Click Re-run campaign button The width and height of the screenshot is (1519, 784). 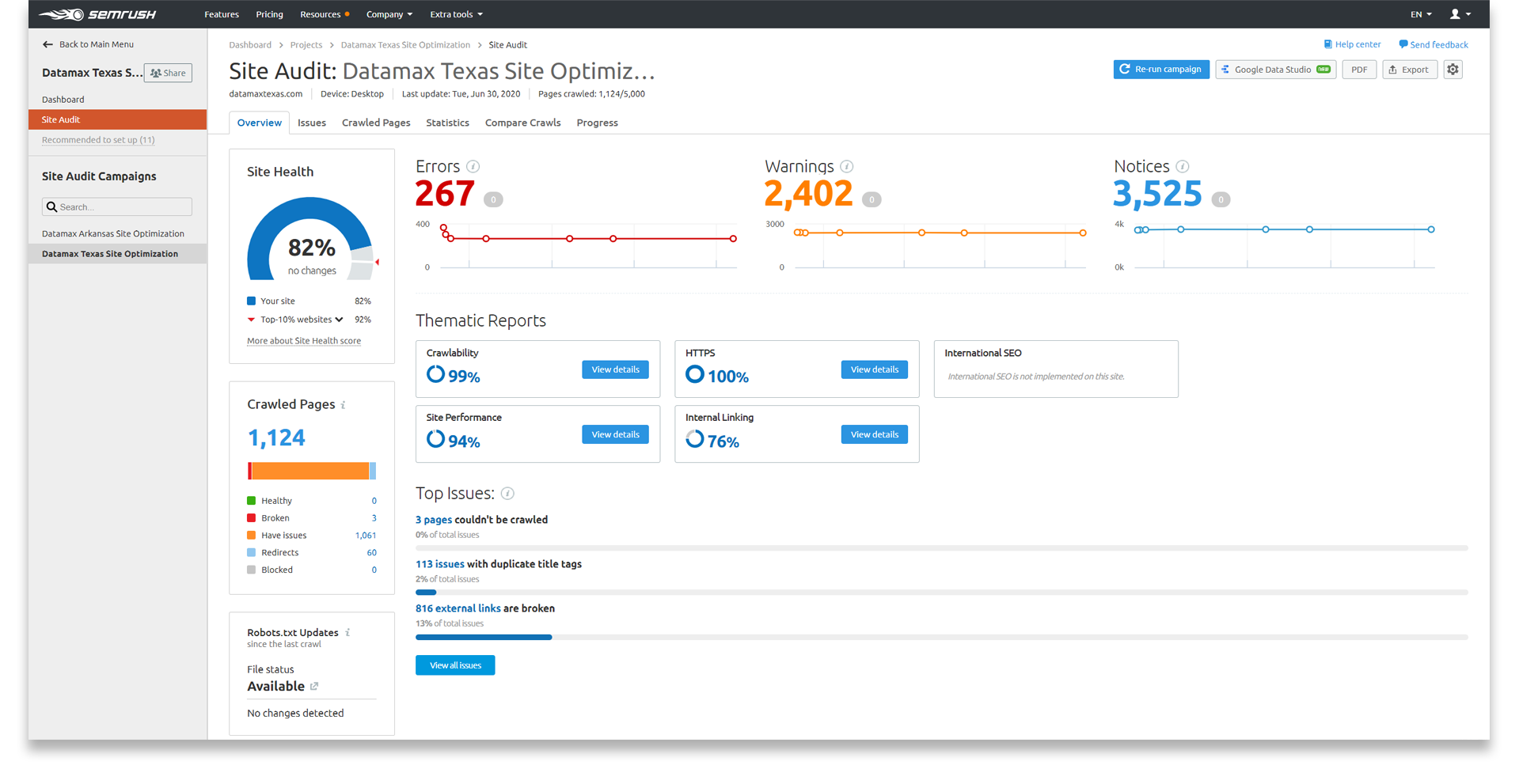[x=1161, y=70]
